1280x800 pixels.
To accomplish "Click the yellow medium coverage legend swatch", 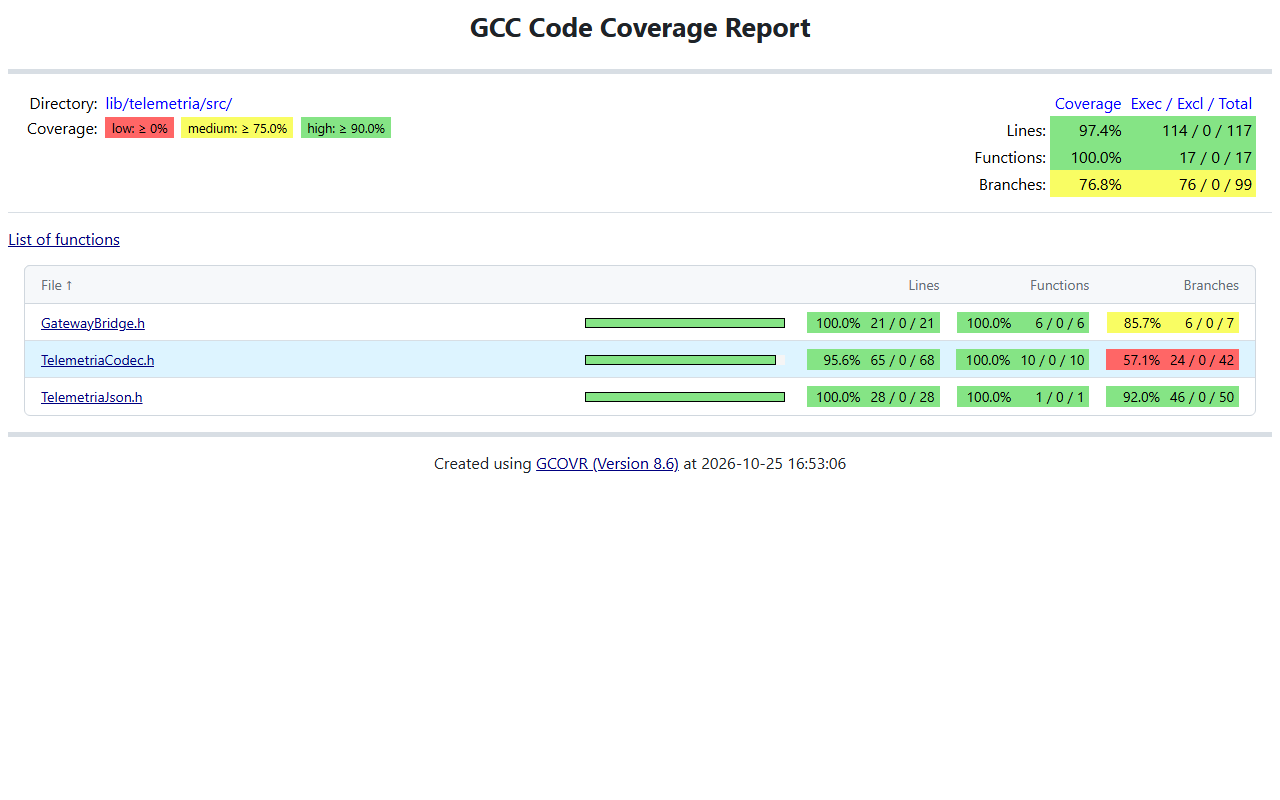I will point(237,128).
